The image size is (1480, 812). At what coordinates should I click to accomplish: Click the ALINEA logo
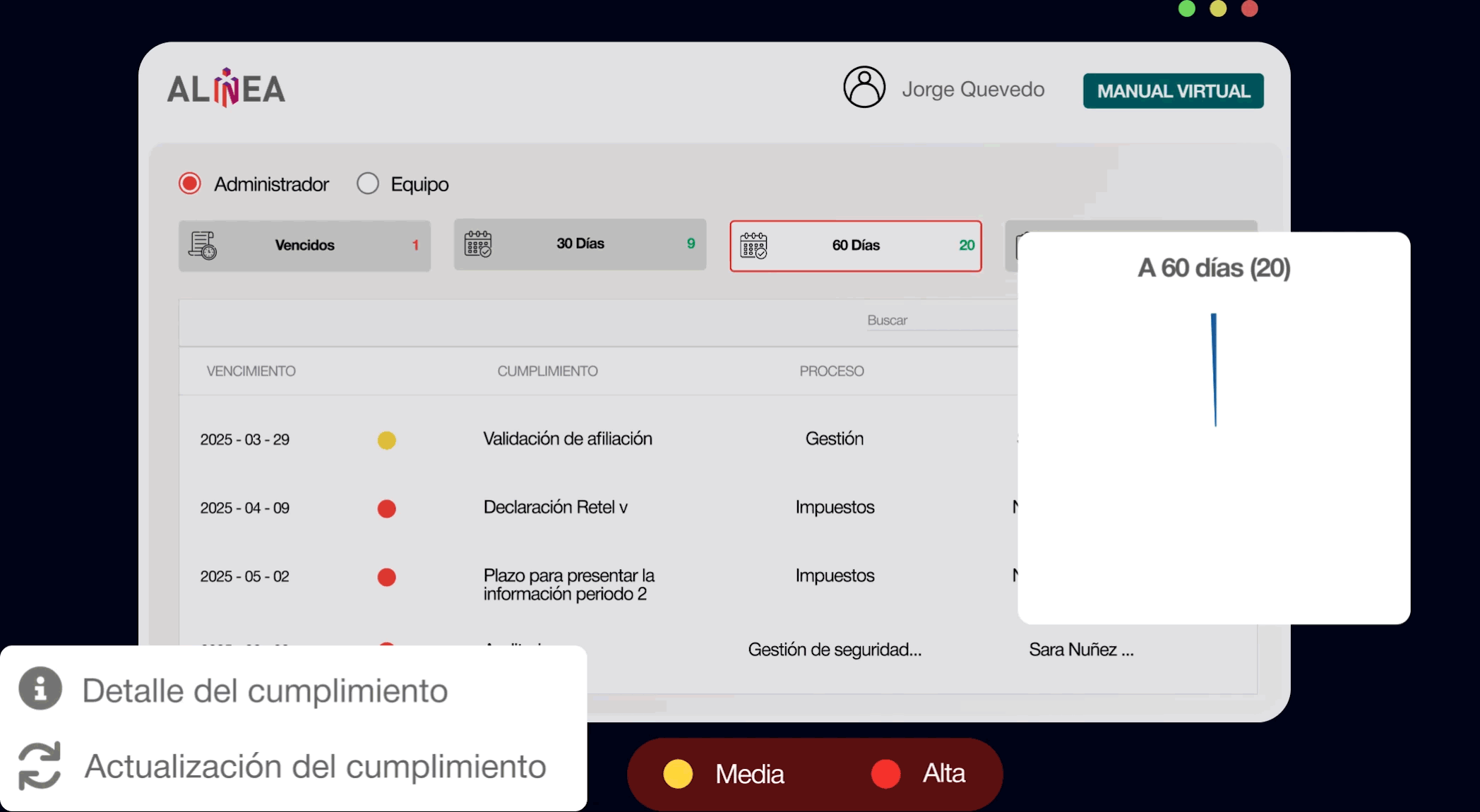point(225,87)
